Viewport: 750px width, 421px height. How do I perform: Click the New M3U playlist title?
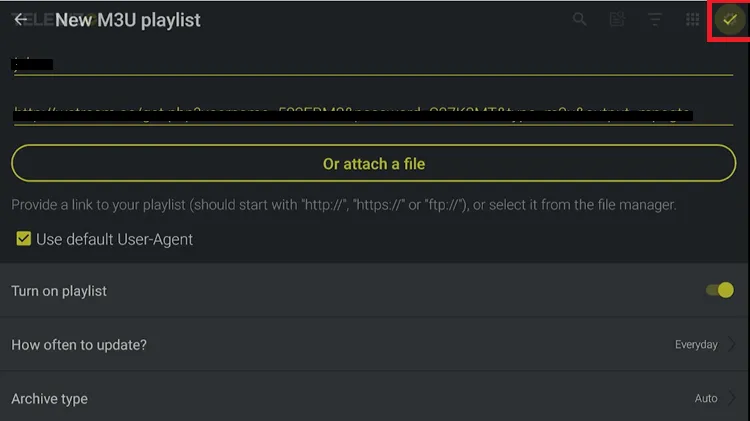coord(128,20)
